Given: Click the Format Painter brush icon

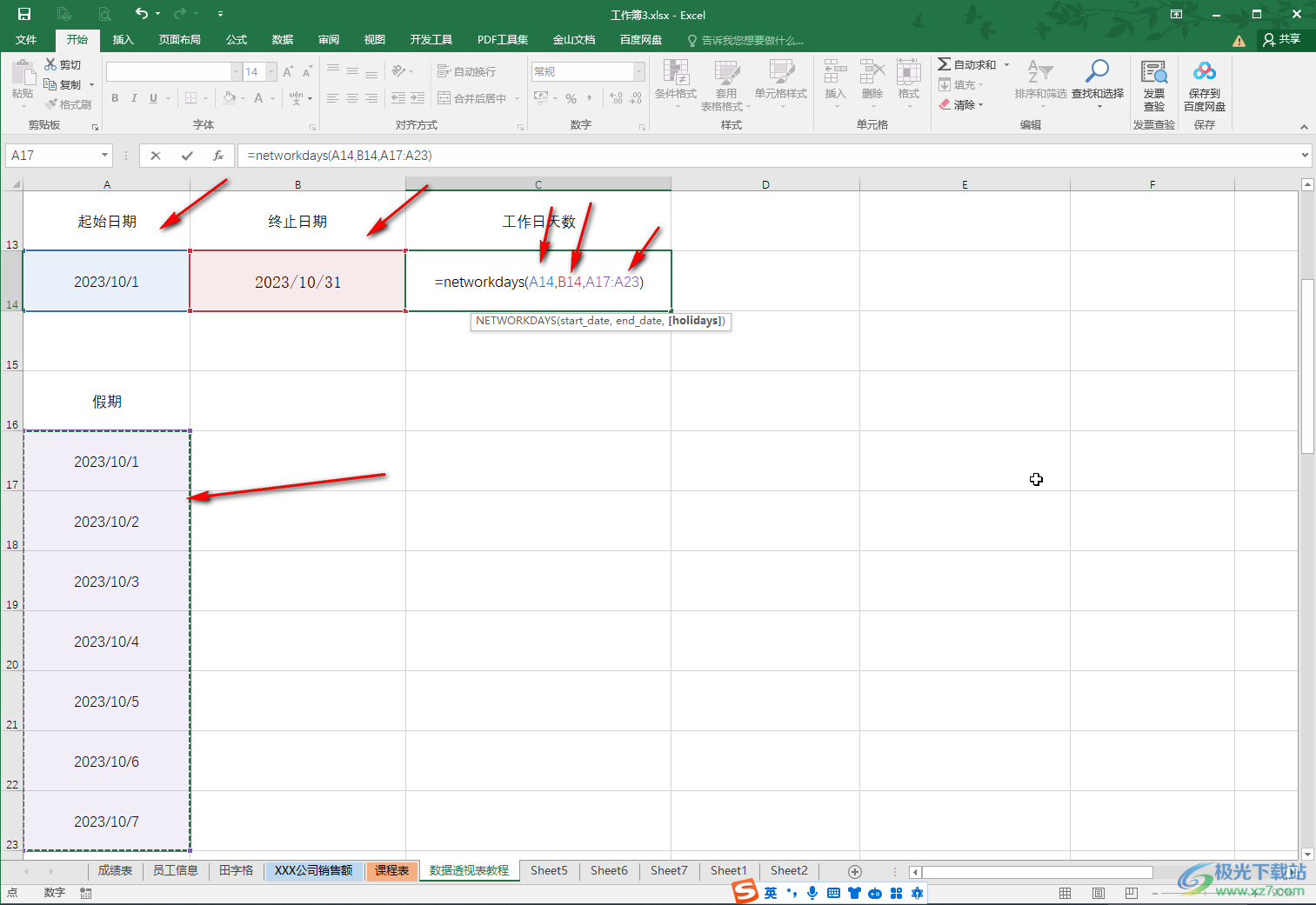Looking at the screenshot, I should [x=51, y=104].
